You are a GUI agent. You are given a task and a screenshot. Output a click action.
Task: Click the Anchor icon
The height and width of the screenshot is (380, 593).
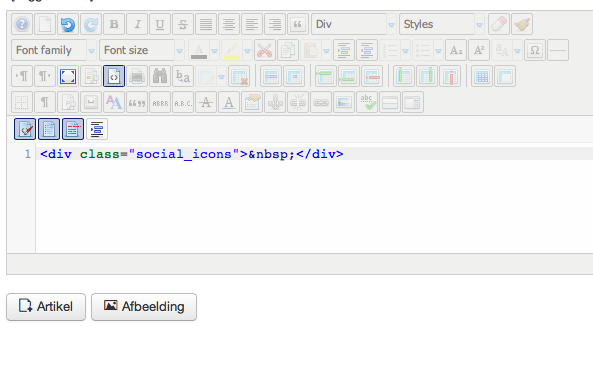point(275,102)
